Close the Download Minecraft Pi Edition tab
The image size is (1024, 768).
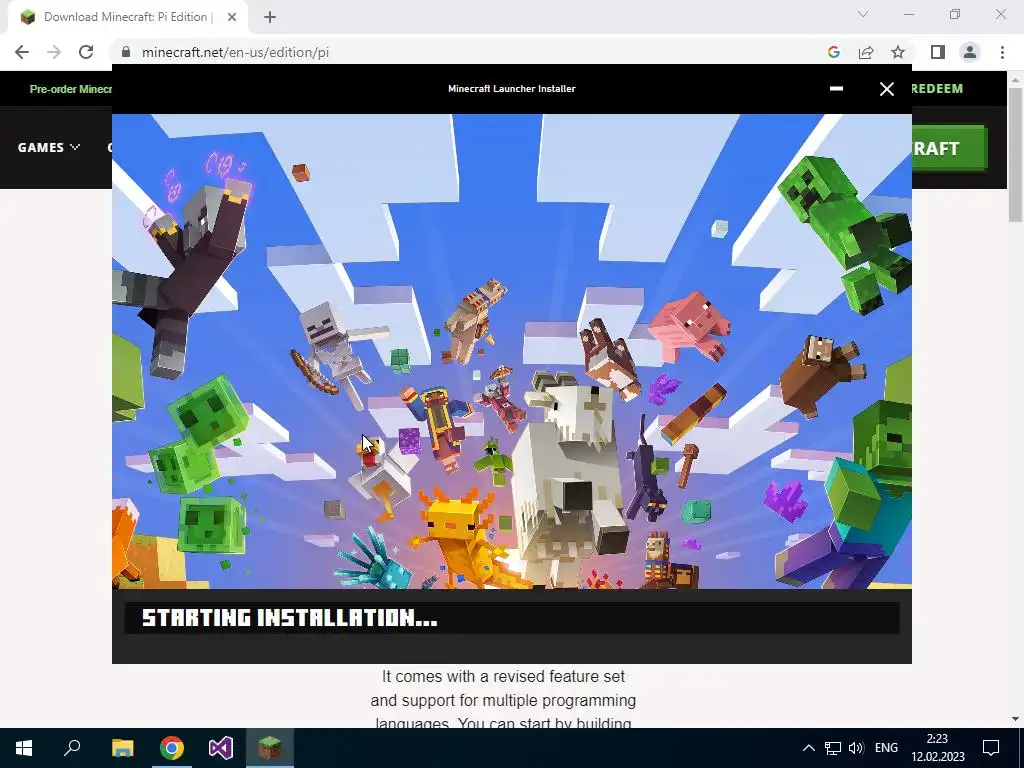[x=232, y=17]
